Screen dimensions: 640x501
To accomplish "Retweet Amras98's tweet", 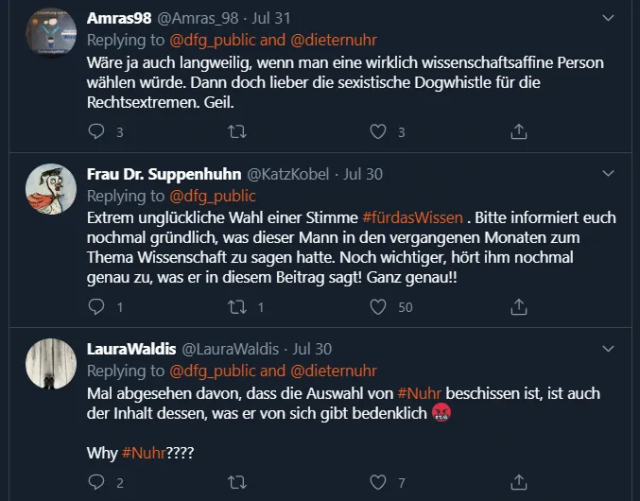I will click(238, 132).
